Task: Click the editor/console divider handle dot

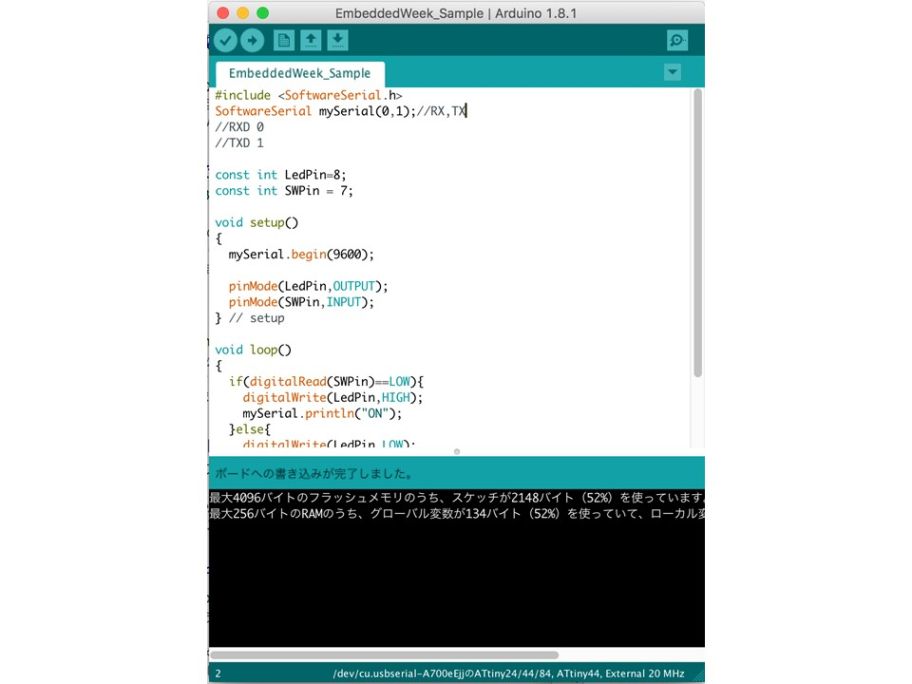Action: click(457, 451)
